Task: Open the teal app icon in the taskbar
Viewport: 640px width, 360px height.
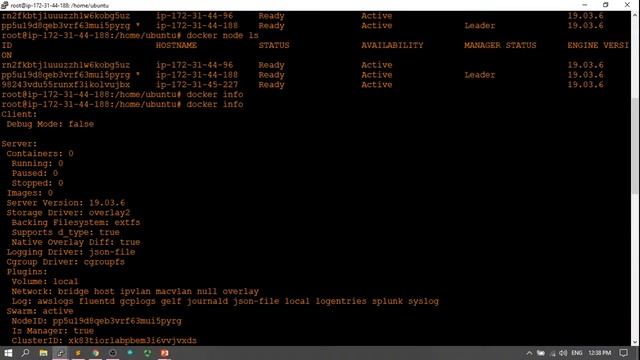Action: (130, 353)
